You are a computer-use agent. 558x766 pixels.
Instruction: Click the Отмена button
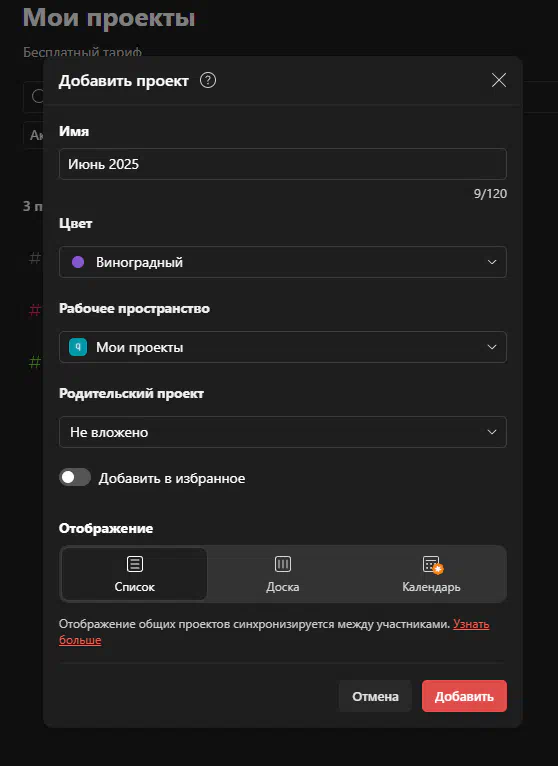click(375, 696)
